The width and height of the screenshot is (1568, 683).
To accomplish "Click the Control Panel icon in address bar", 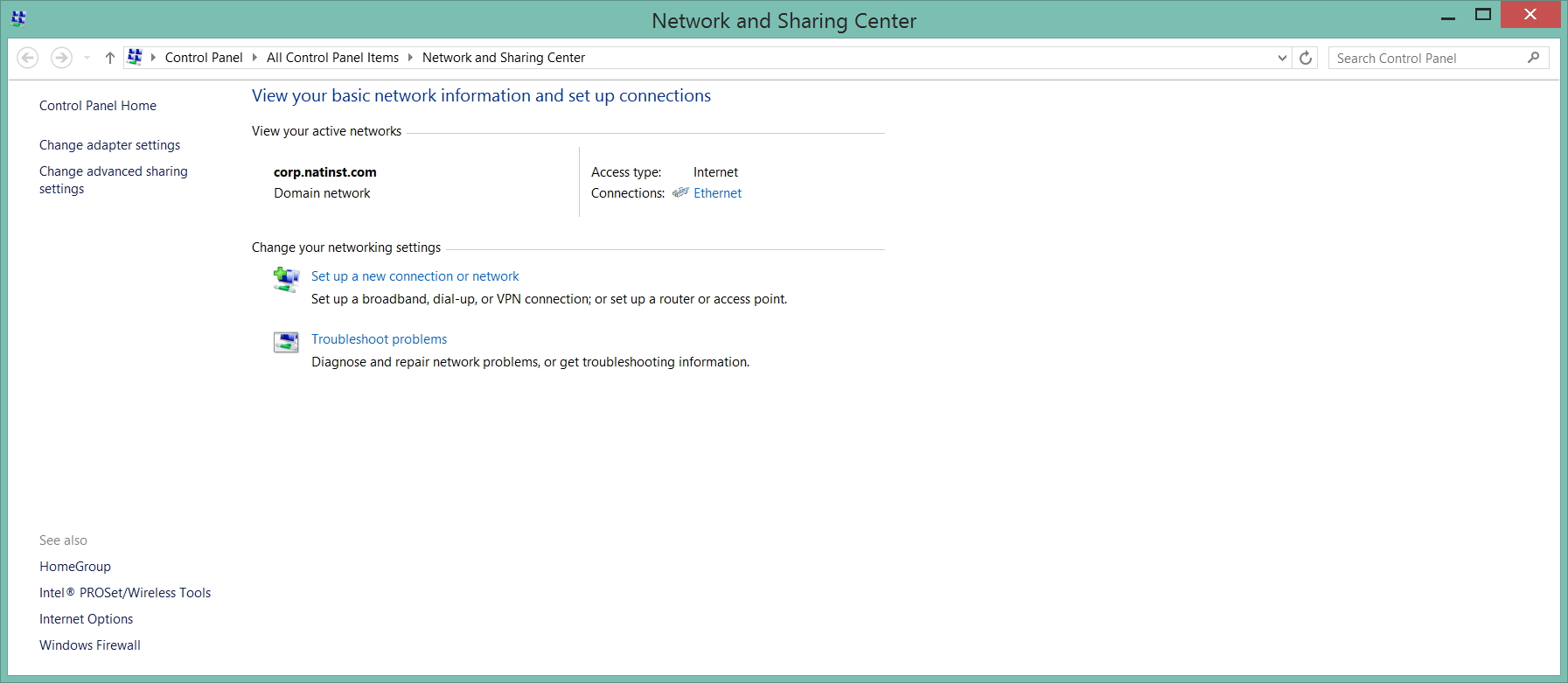I will (x=135, y=58).
